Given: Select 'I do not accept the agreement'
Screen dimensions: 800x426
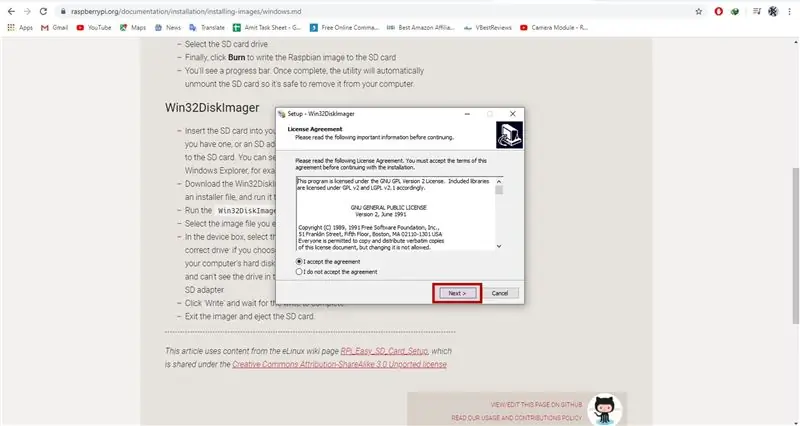Looking at the screenshot, I should click(x=337, y=272).
